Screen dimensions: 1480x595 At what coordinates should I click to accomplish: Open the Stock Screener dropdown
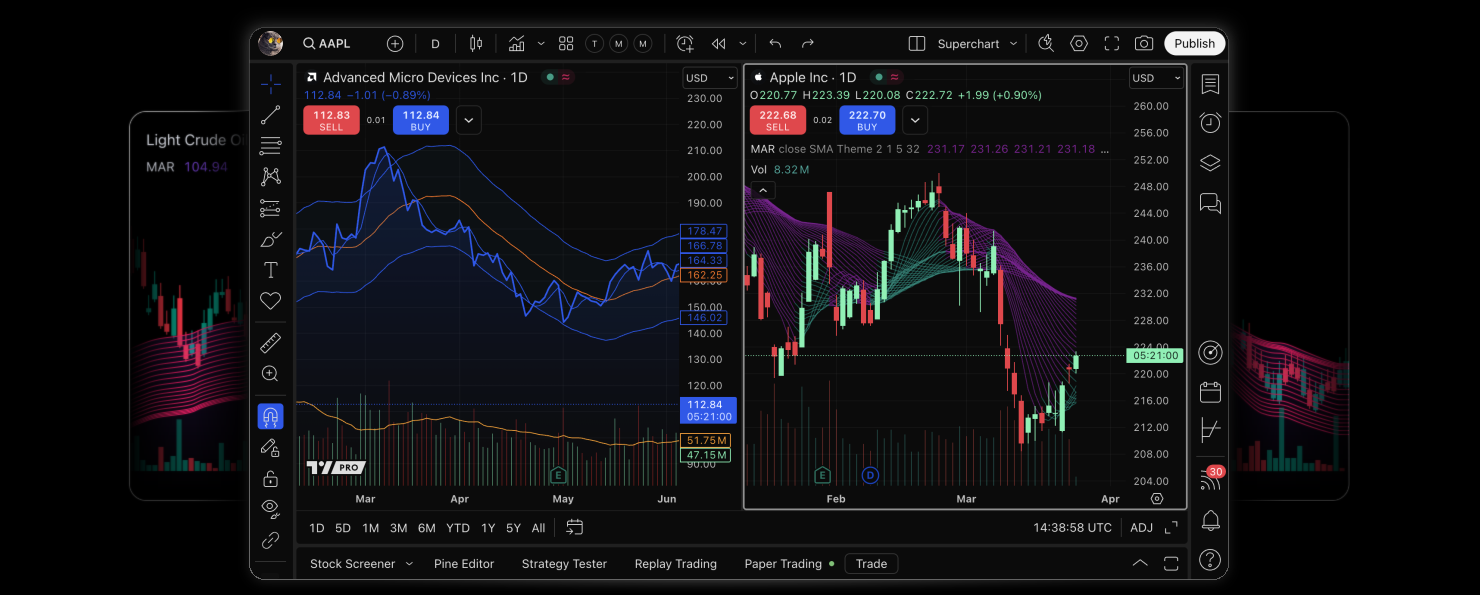click(360, 563)
